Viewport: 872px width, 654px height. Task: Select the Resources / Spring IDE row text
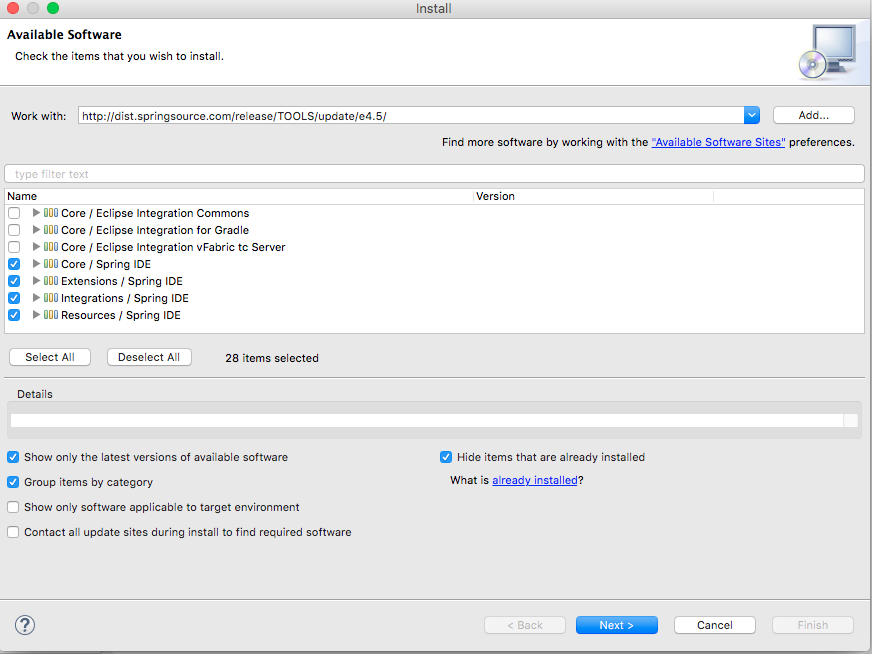click(121, 315)
